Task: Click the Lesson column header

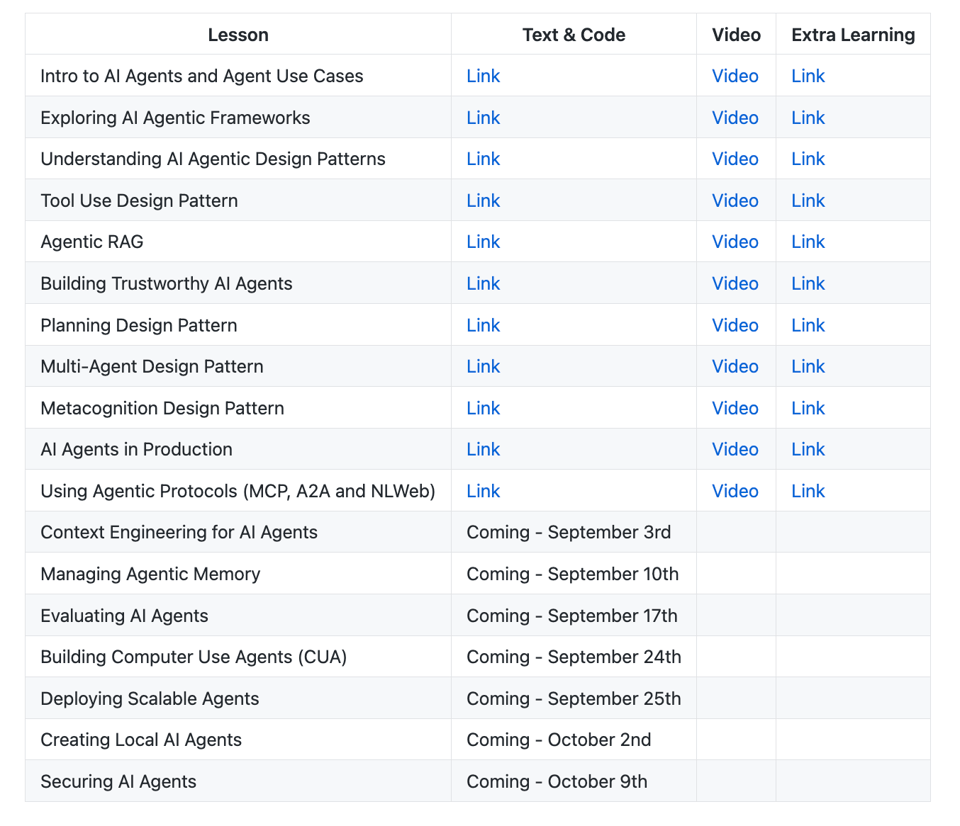Action: [238, 35]
